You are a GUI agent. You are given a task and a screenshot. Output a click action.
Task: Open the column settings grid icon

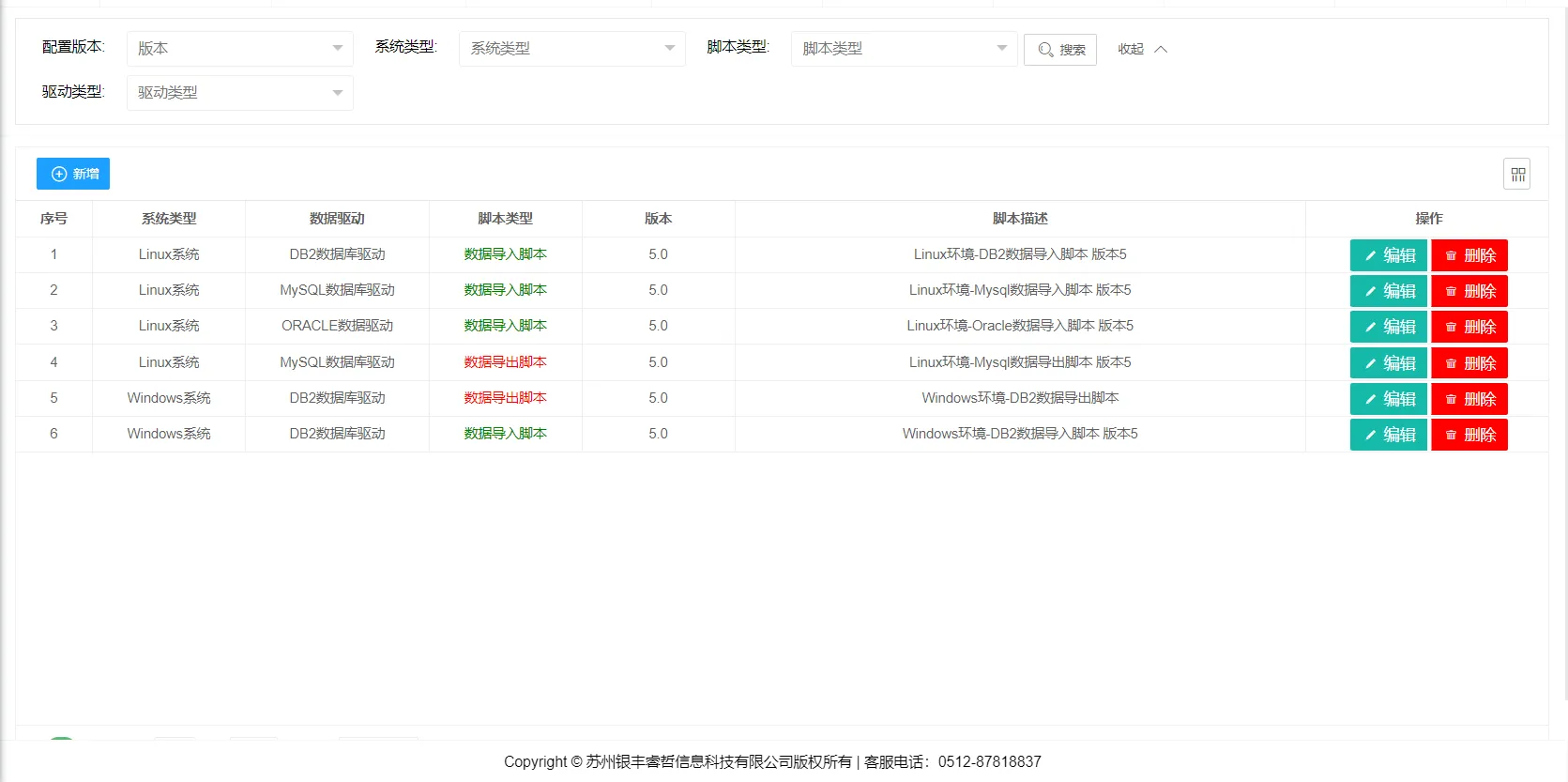[x=1516, y=175]
